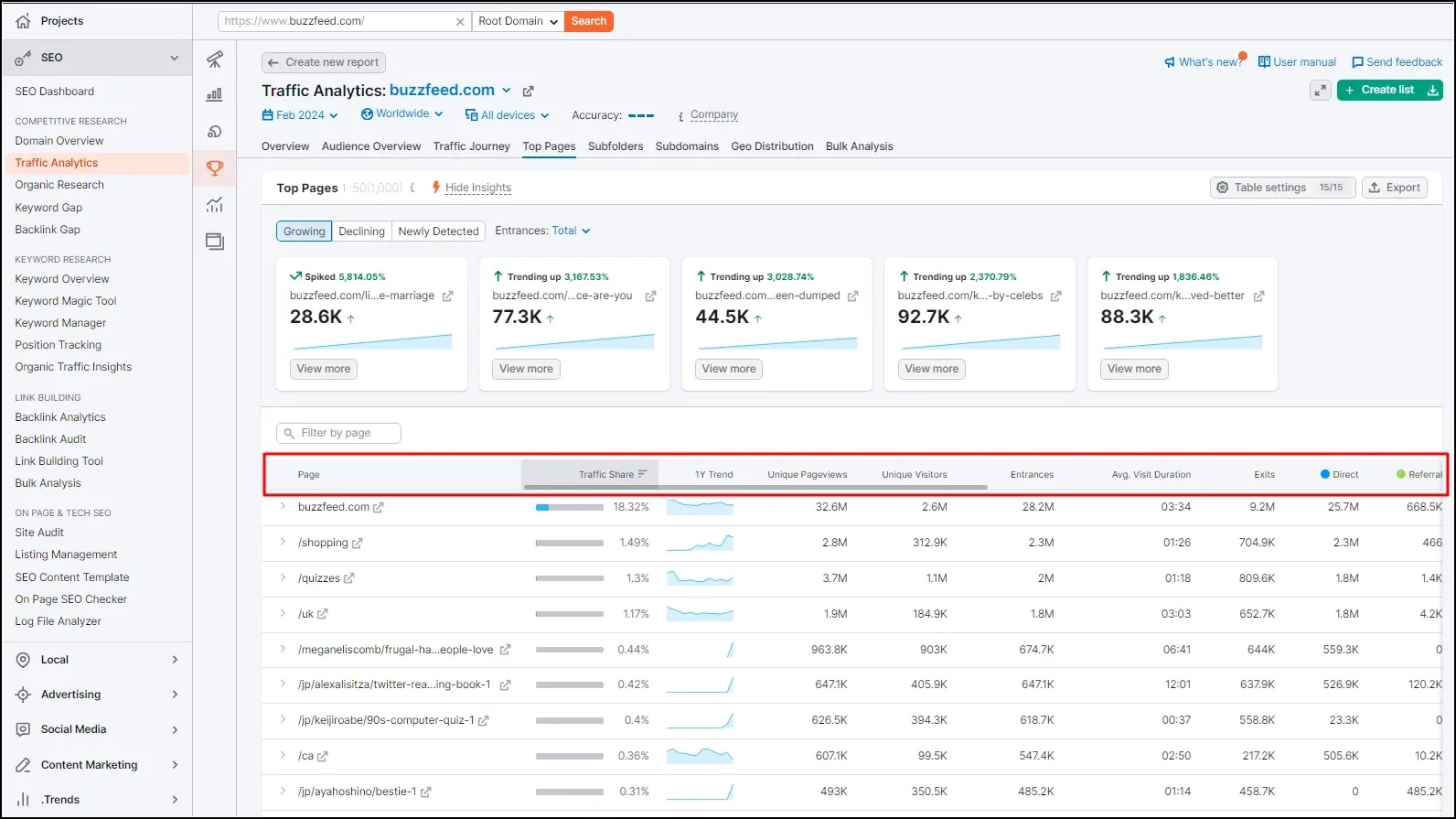Expand the buzzfeed.com table row
Viewport: 1456px width, 819px height.
[x=283, y=506]
